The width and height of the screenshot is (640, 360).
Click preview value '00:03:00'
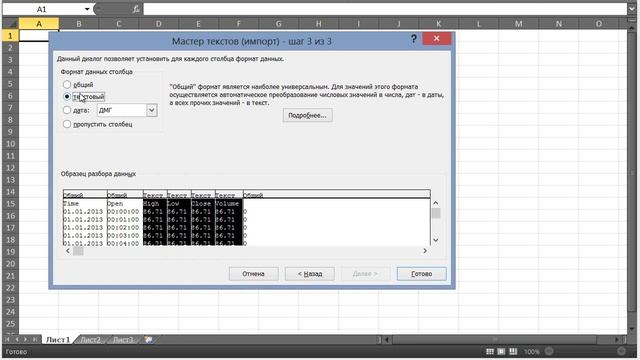click(123, 236)
